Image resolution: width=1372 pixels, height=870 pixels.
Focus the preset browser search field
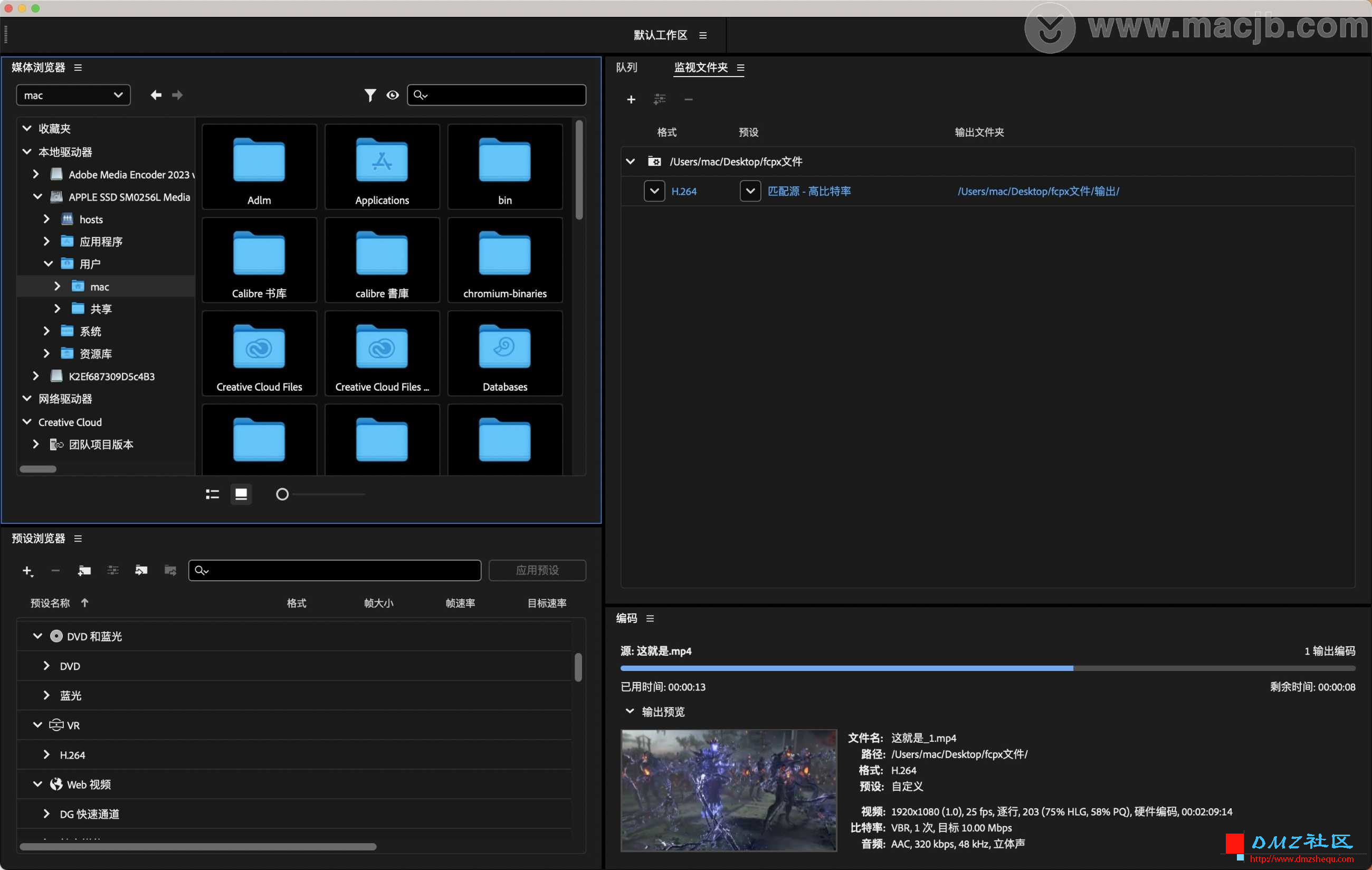tap(335, 570)
